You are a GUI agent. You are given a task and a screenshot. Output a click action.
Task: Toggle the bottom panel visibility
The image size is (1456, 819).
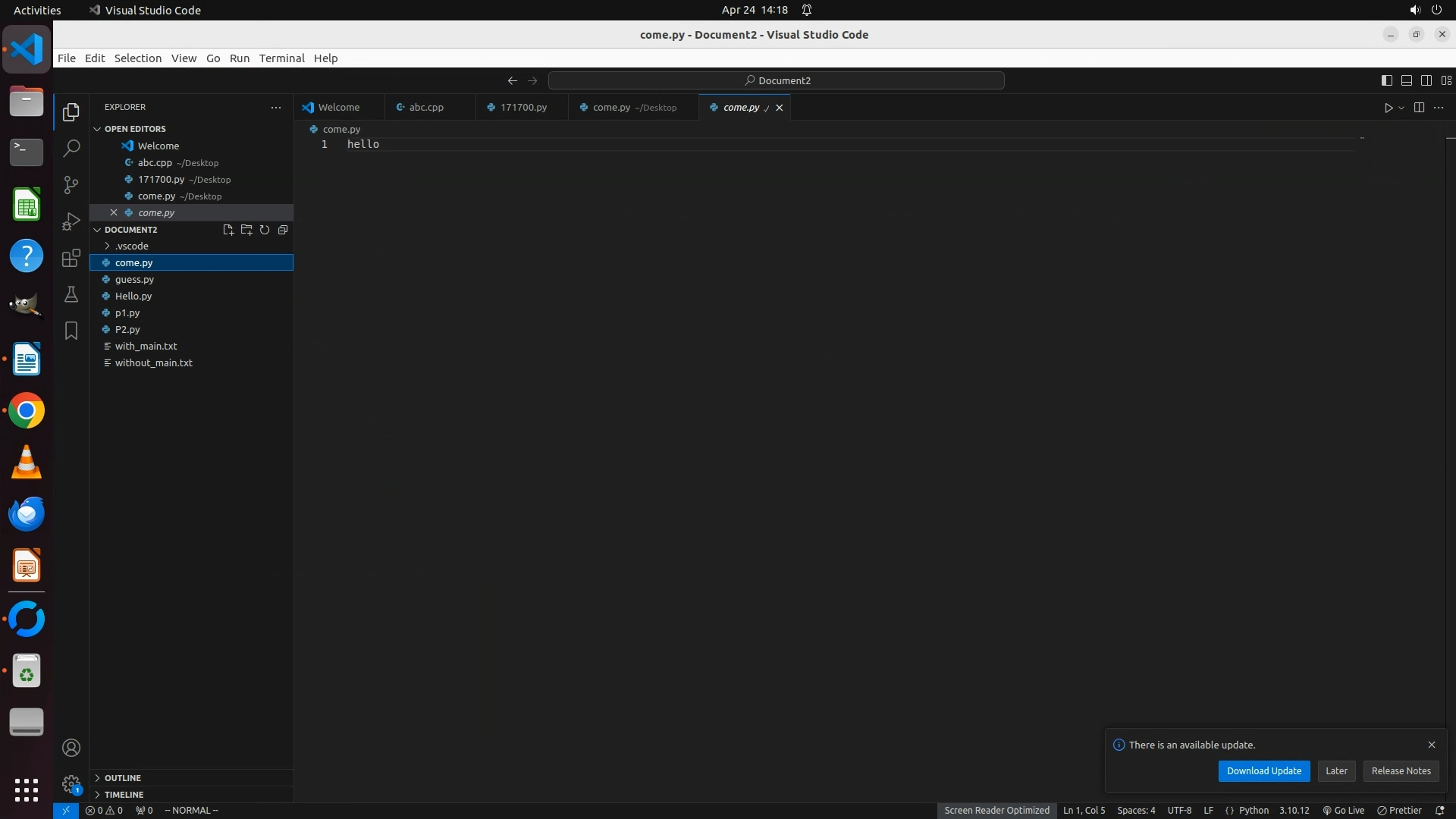[x=1406, y=80]
